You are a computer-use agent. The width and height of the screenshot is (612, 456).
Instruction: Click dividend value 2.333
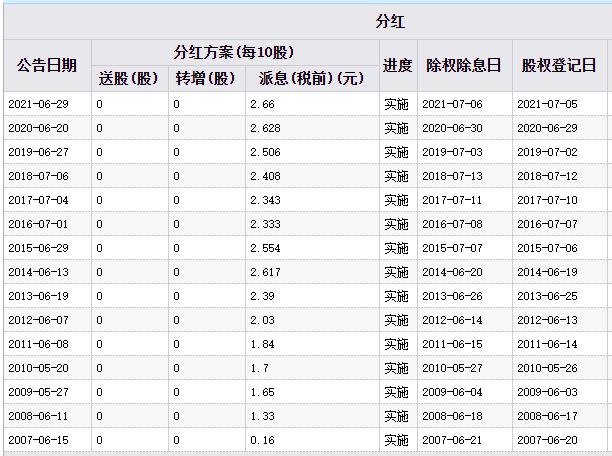pos(265,224)
